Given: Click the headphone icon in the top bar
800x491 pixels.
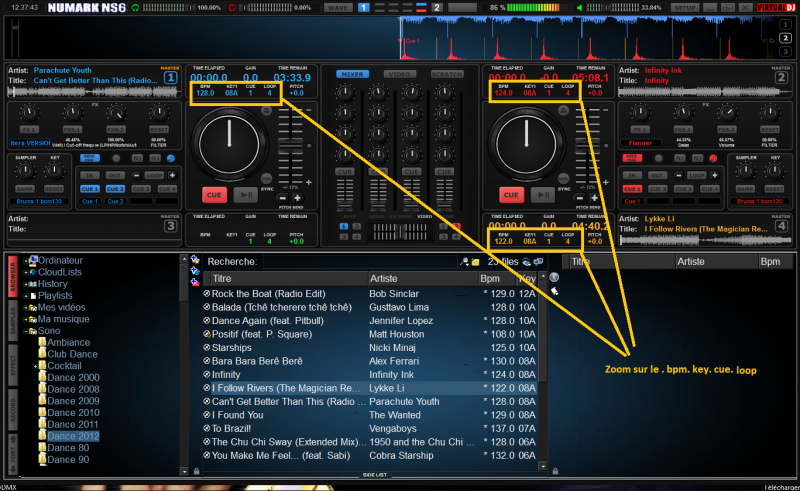Looking at the screenshot, I should tap(135, 8).
